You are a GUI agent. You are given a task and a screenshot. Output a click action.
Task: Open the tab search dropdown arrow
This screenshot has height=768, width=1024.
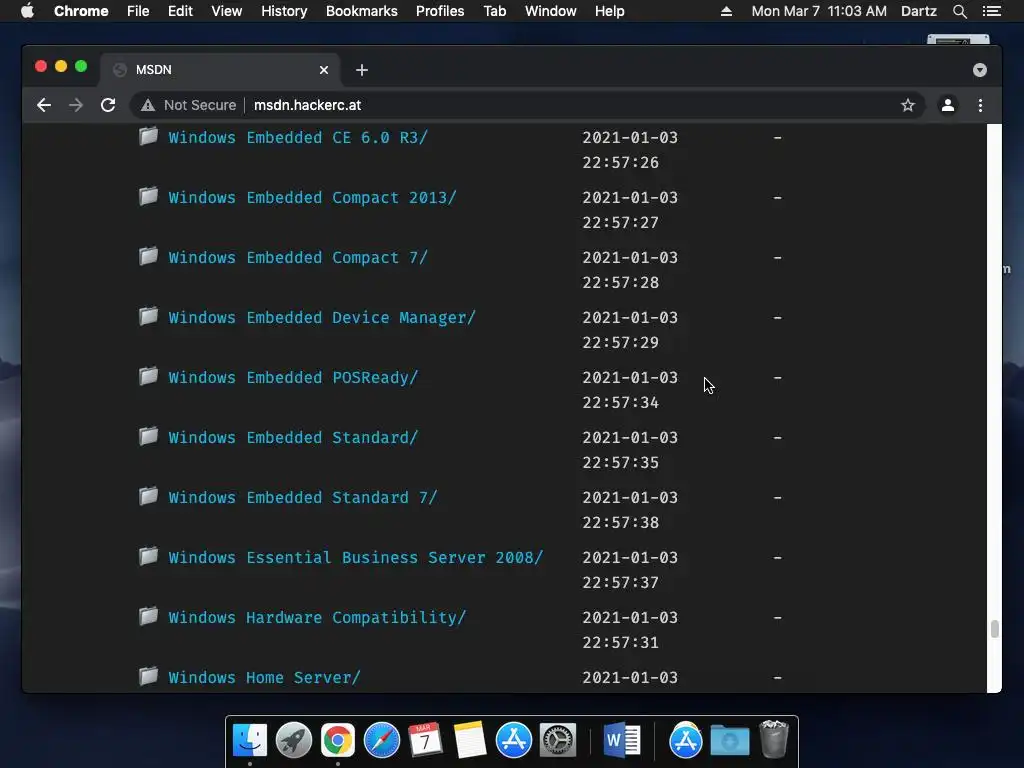point(980,70)
